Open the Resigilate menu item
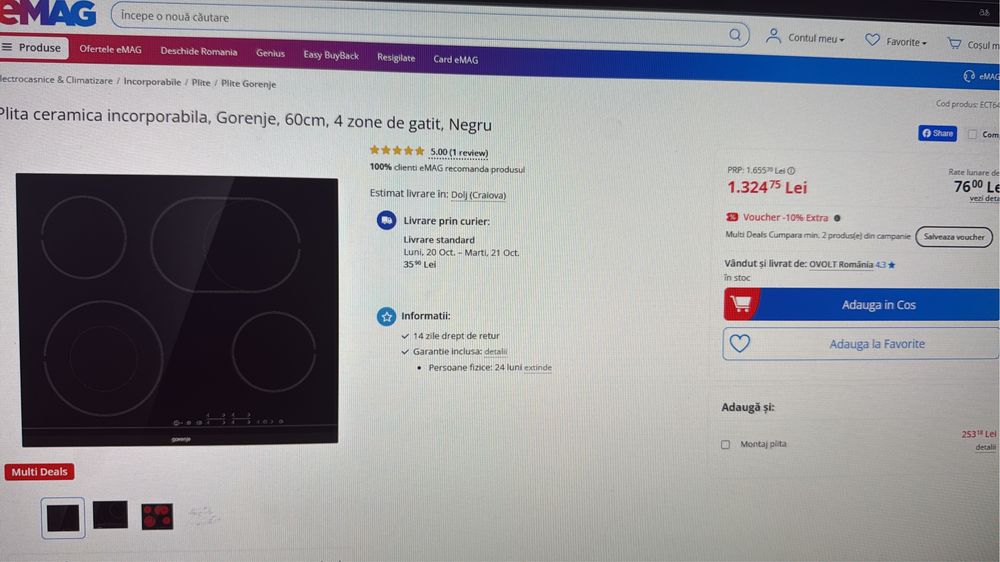1000x562 pixels. pyautogui.click(x=395, y=57)
